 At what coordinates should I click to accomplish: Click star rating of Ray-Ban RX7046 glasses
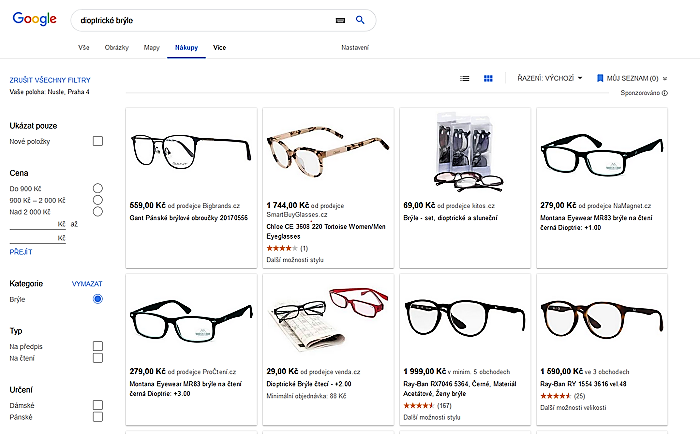pyautogui.click(x=420, y=405)
